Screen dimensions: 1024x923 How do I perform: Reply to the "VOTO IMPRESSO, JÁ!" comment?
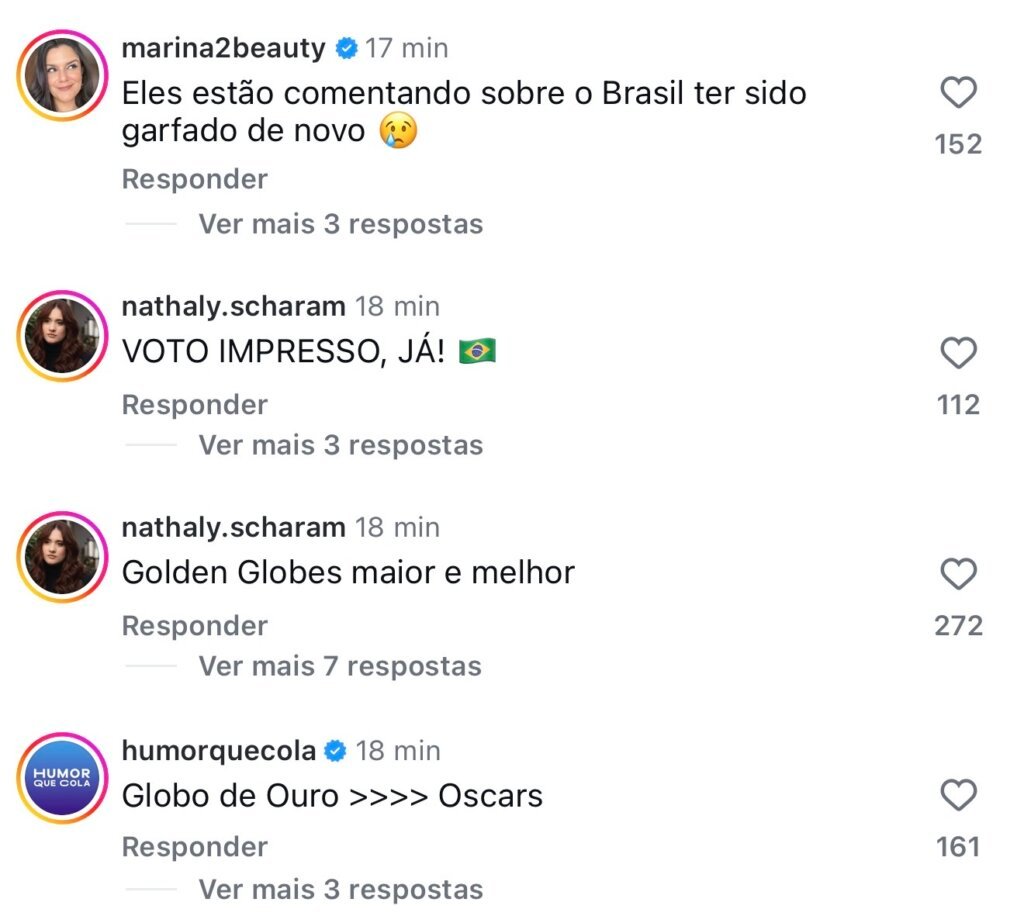(x=194, y=405)
